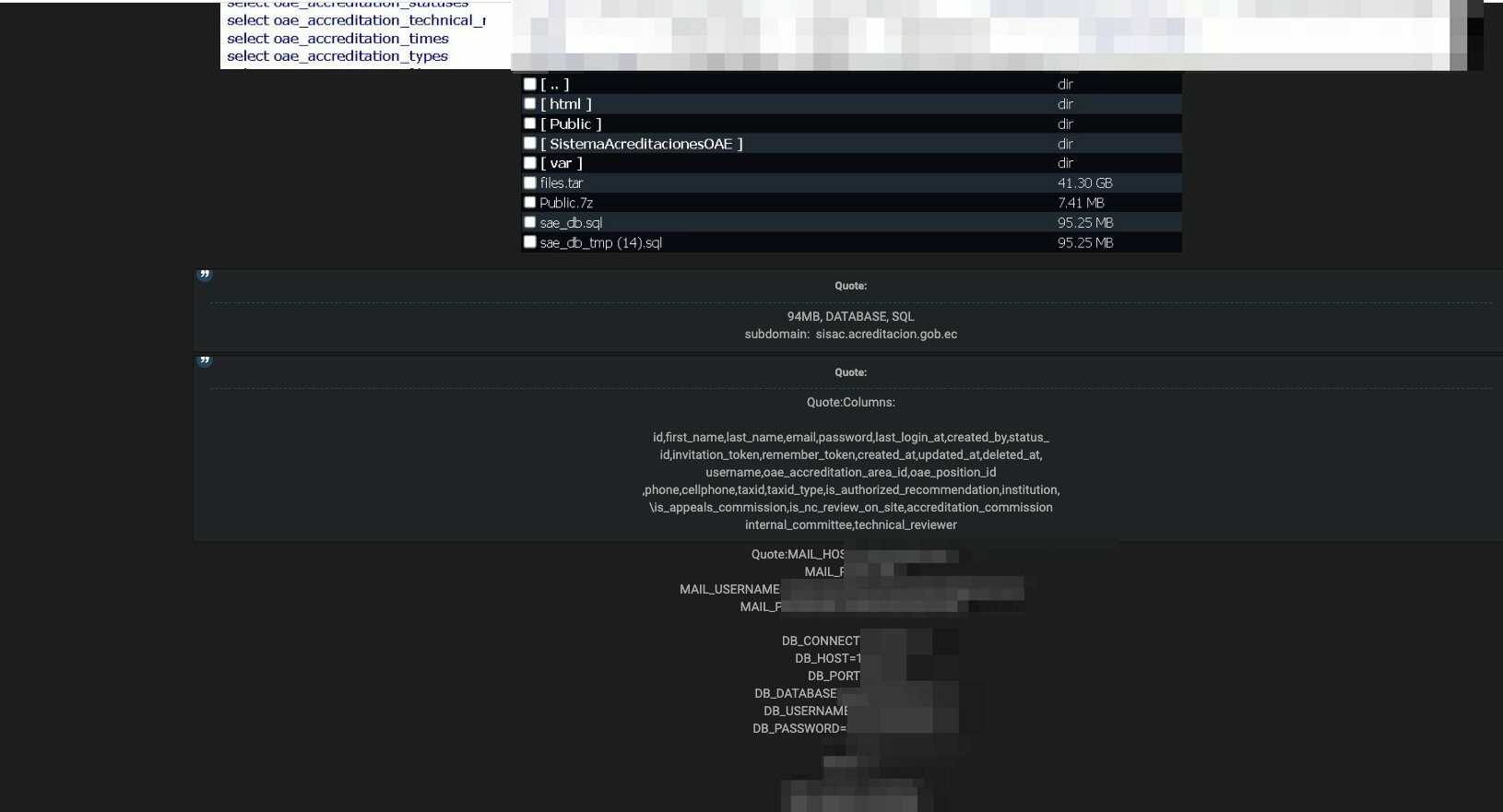1503x812 pixels.
Task: Tick the var directory checkbox
Action: (x=529, y=163)
